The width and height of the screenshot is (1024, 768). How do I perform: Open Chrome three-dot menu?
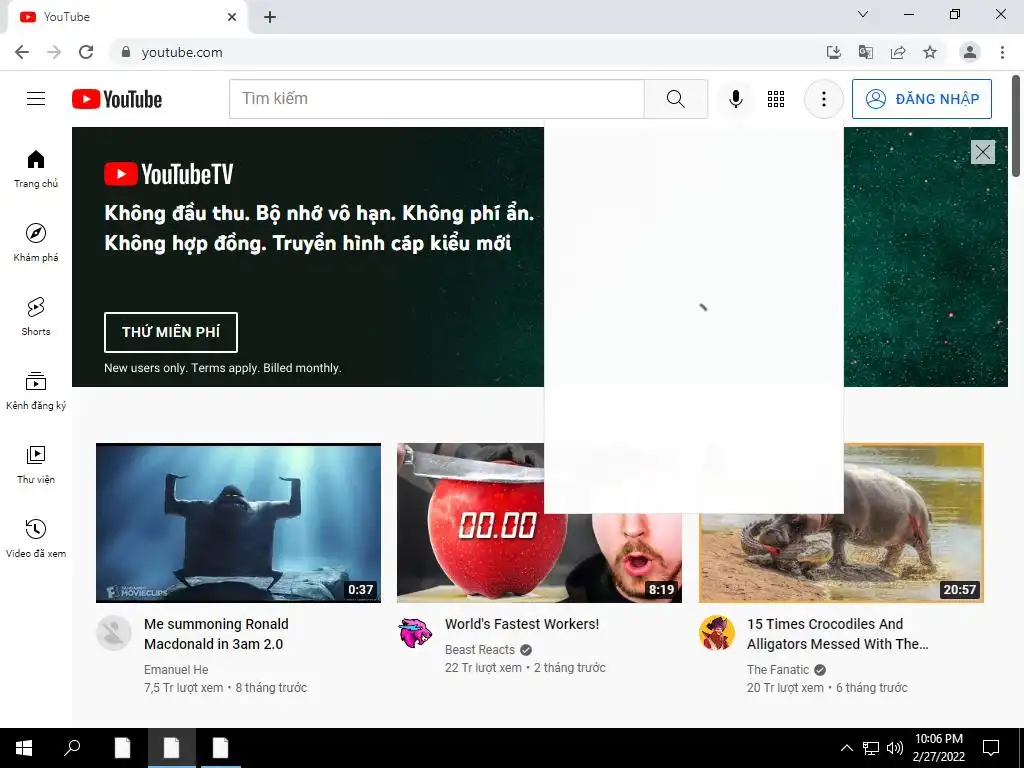click(x=1002, y=52)
